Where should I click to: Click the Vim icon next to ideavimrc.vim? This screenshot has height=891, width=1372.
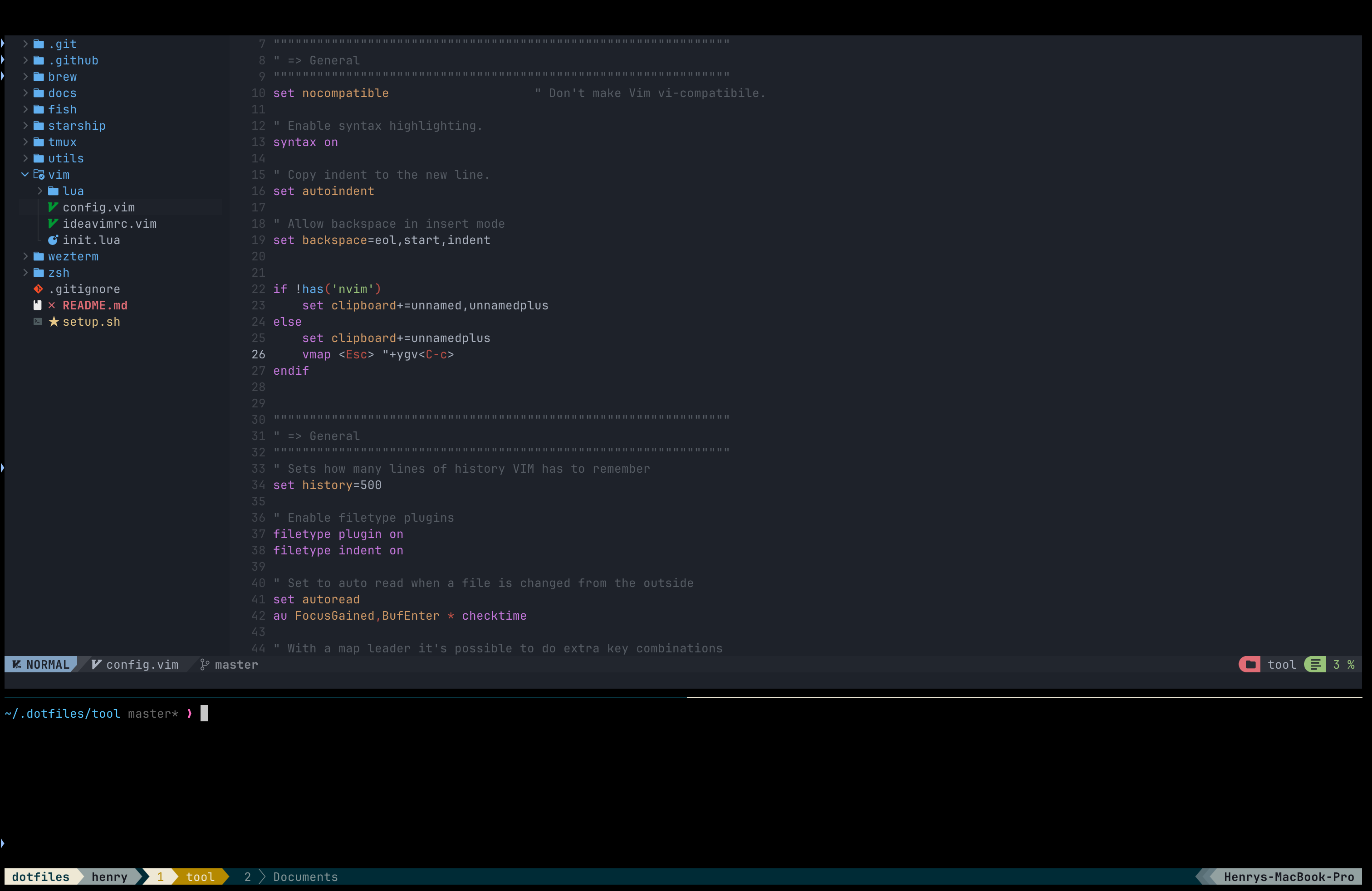[x=53, y=224]
